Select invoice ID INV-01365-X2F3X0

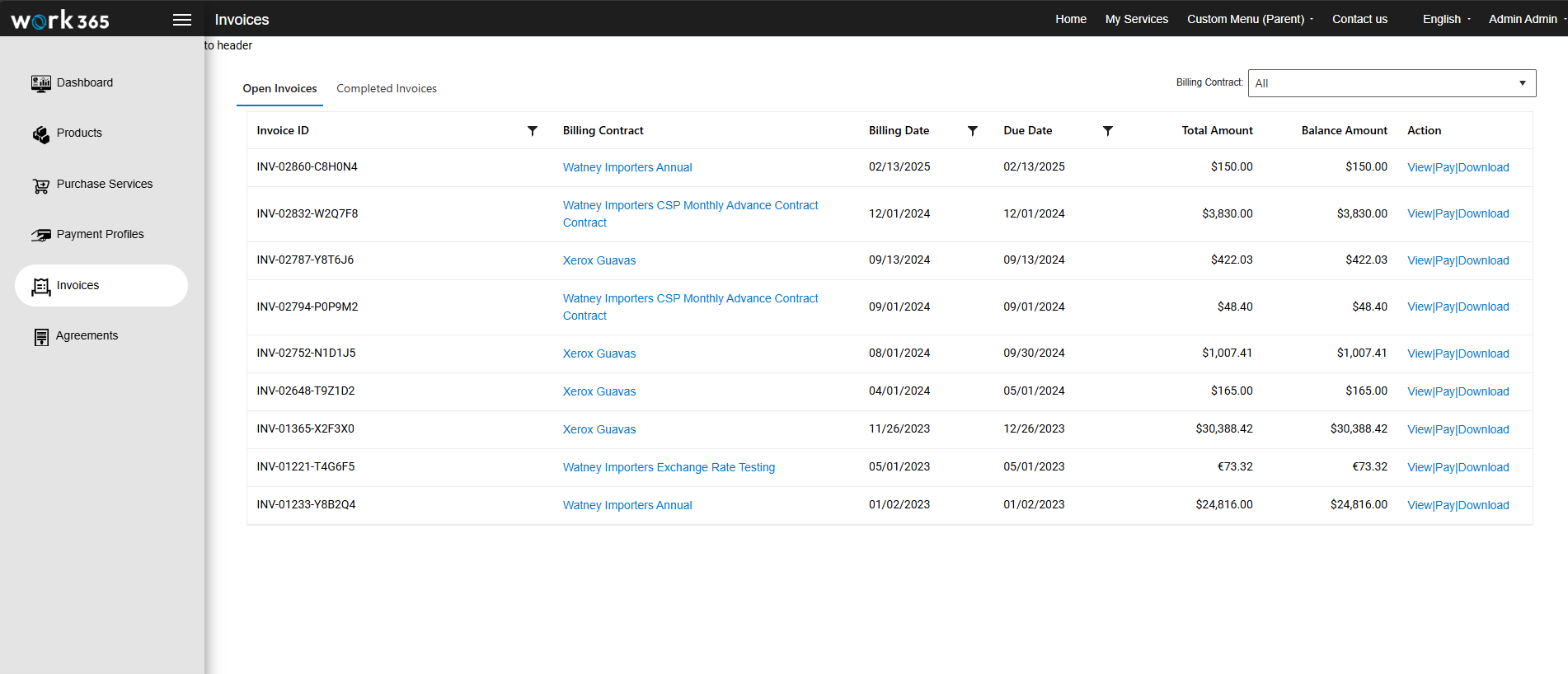(x=305, y=428)
